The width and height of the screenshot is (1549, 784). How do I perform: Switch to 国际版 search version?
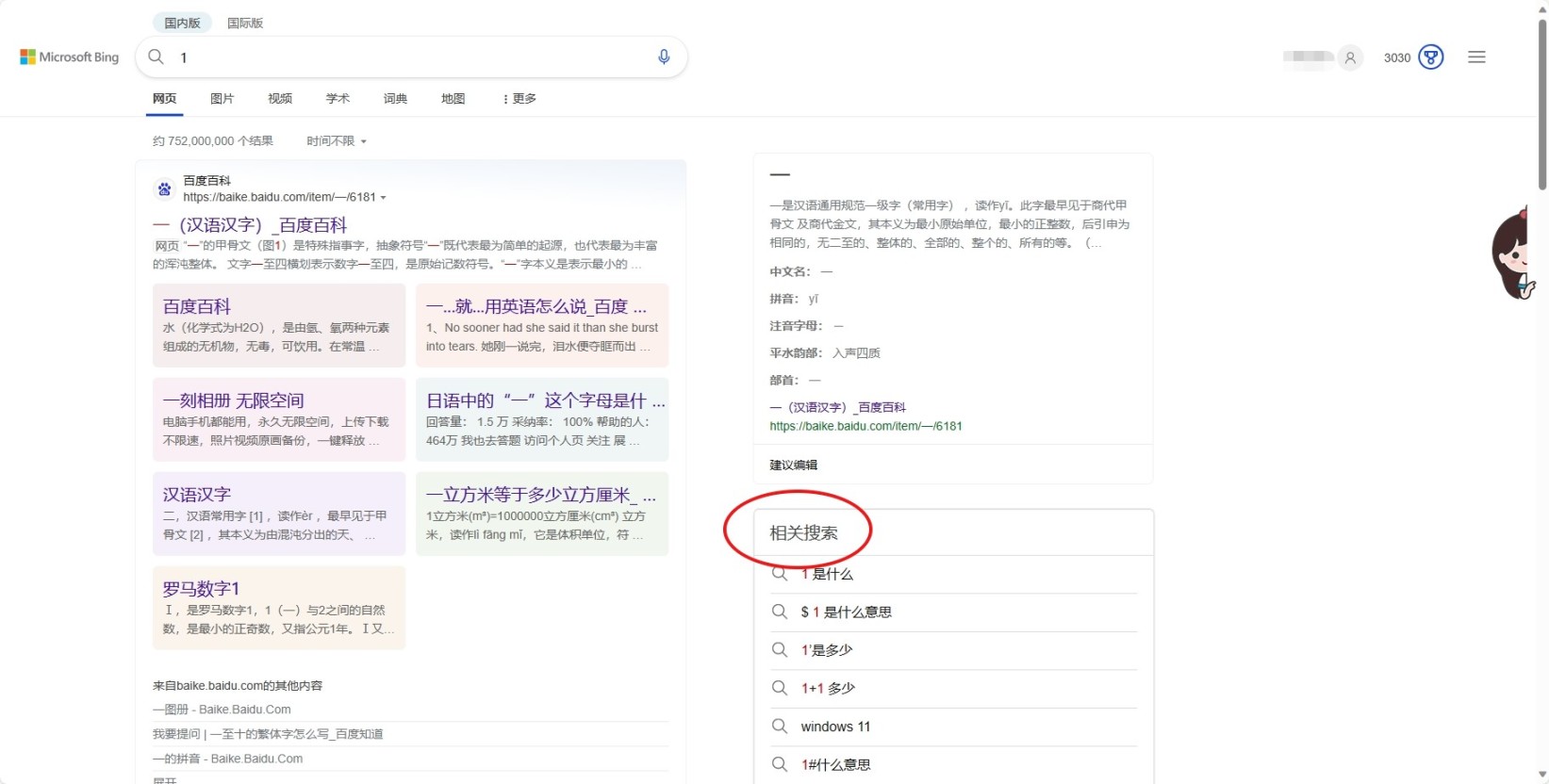click(x=245, y=23)
